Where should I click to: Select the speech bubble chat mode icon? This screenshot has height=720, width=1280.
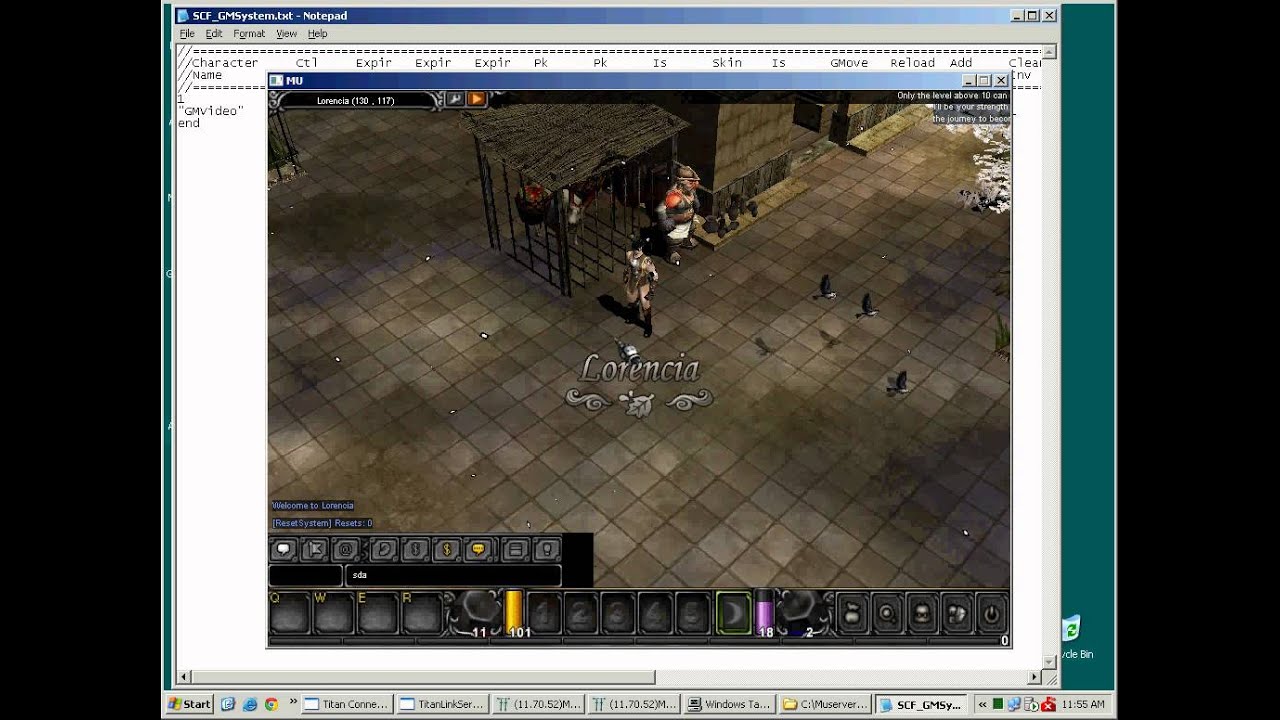[283, 549]
